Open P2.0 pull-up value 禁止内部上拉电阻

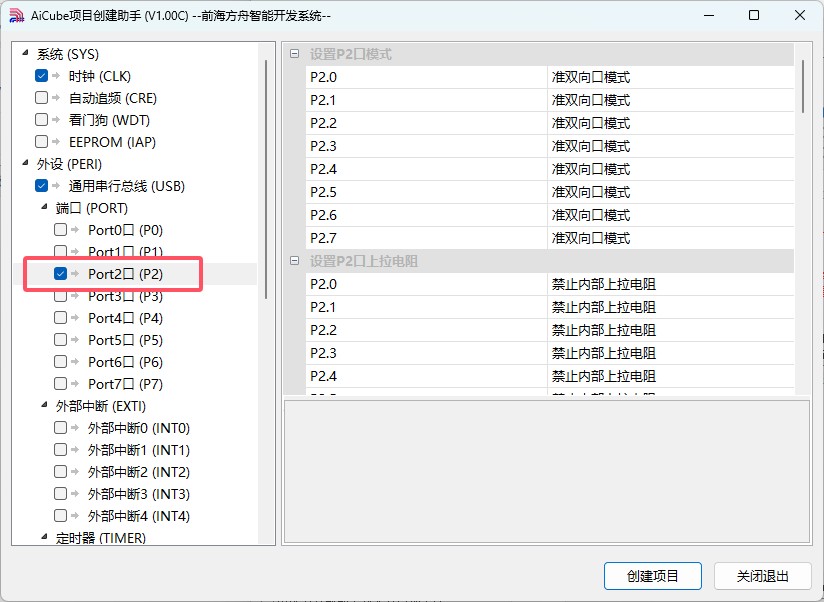click(670, 284)
